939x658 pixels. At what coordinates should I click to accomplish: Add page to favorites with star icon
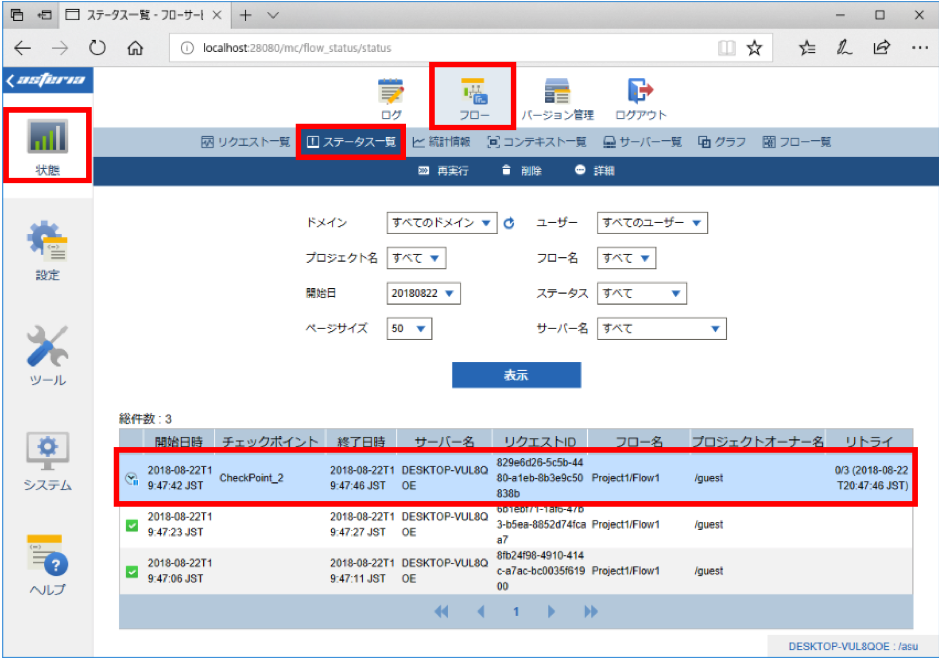(x=754, y=48)
